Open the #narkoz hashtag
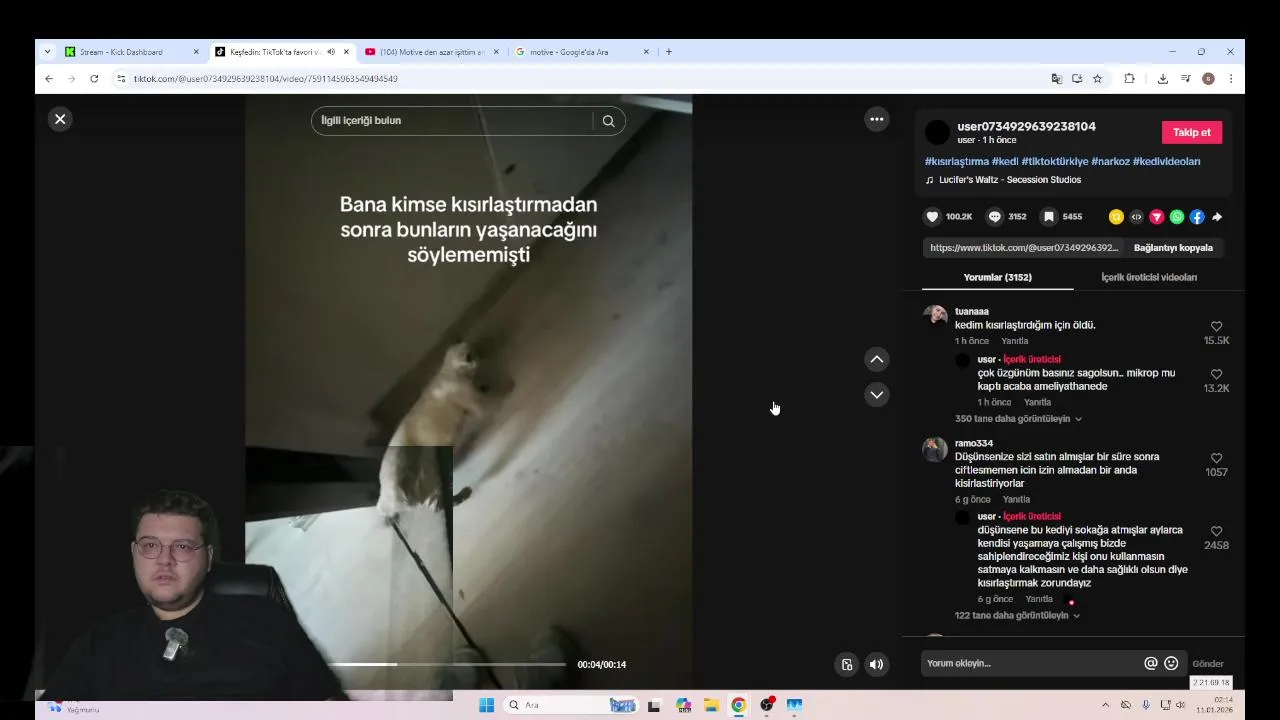 (x=1110, y=161)
